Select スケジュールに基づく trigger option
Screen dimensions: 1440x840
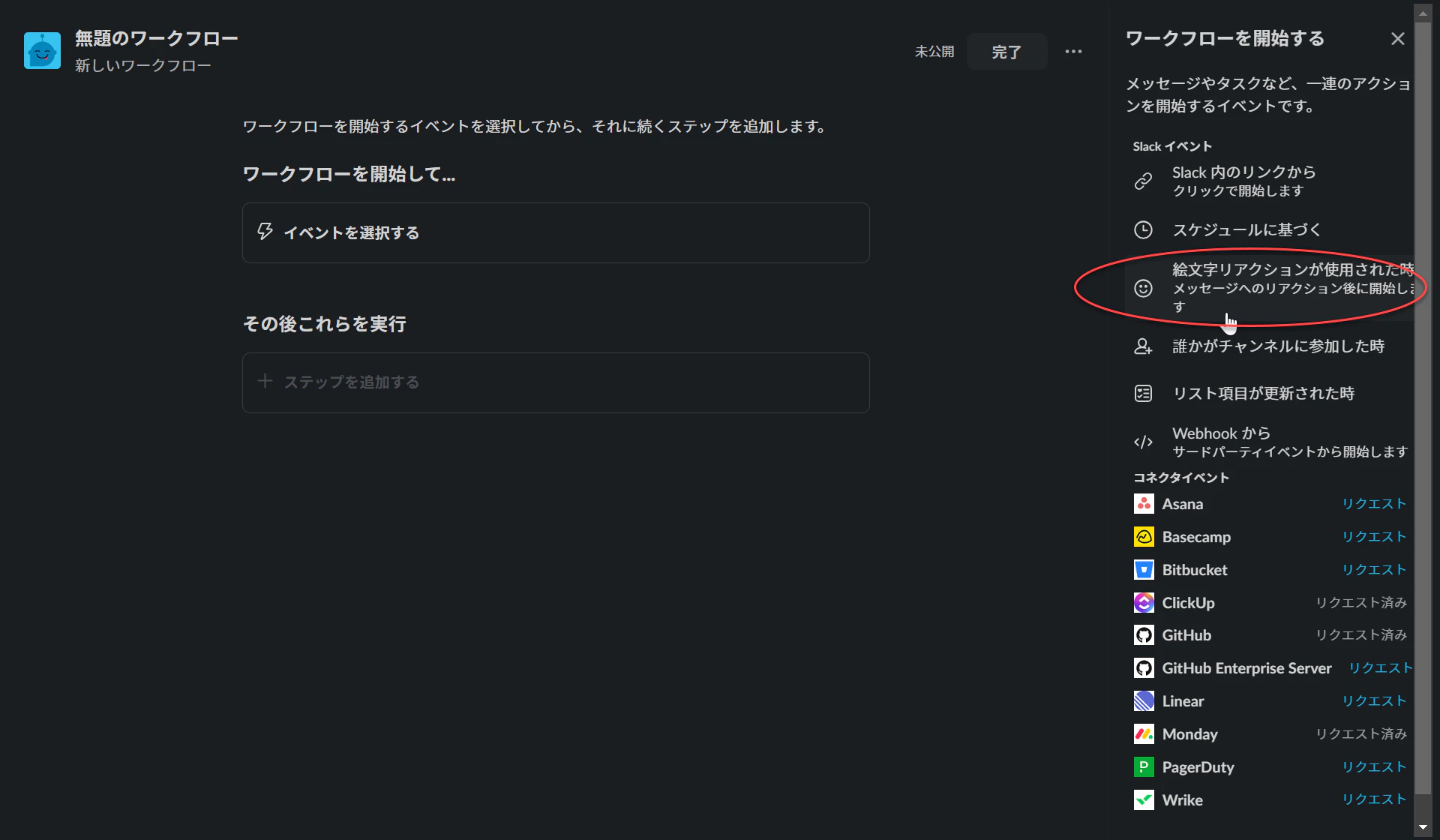pyautogui.click(x=1269, y=229)
